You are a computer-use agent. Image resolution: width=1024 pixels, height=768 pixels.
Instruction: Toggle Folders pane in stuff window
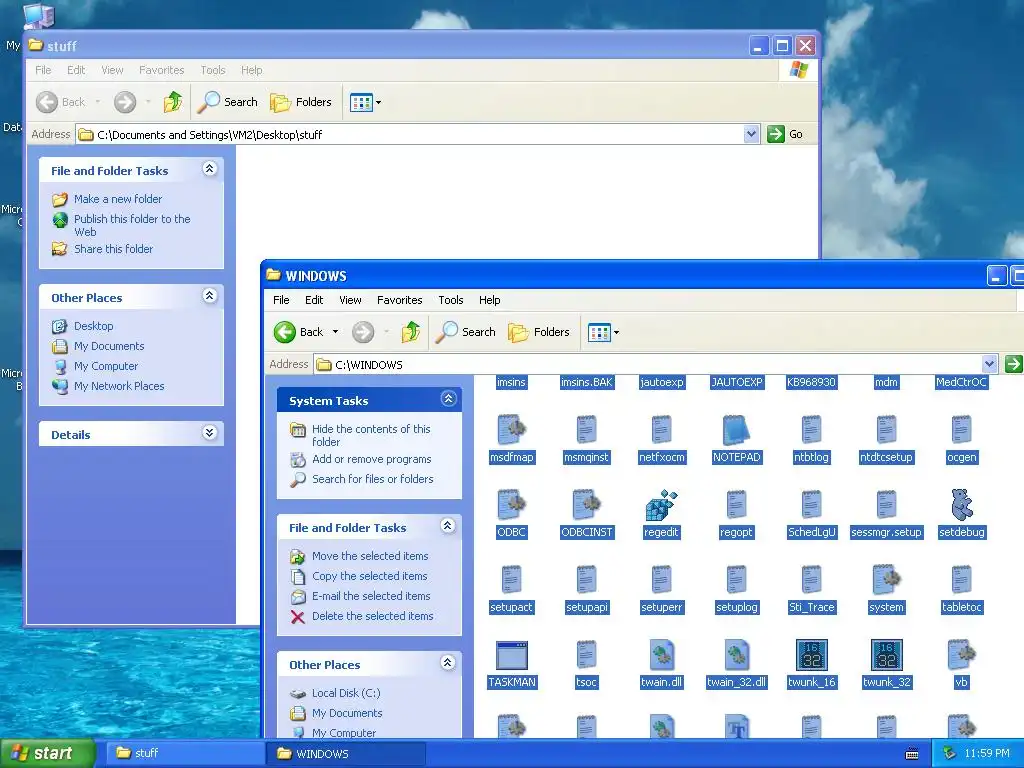click(301, 102)
